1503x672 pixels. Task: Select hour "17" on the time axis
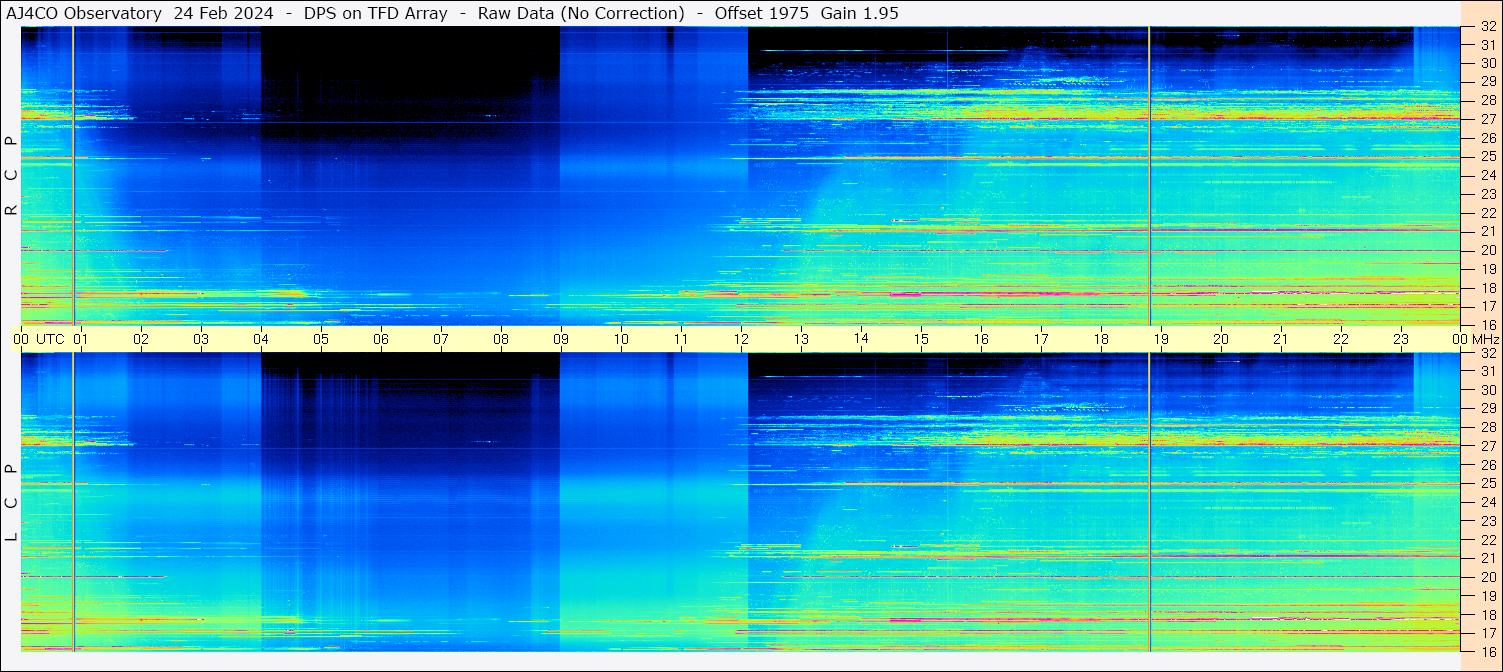click(1041, 339)
